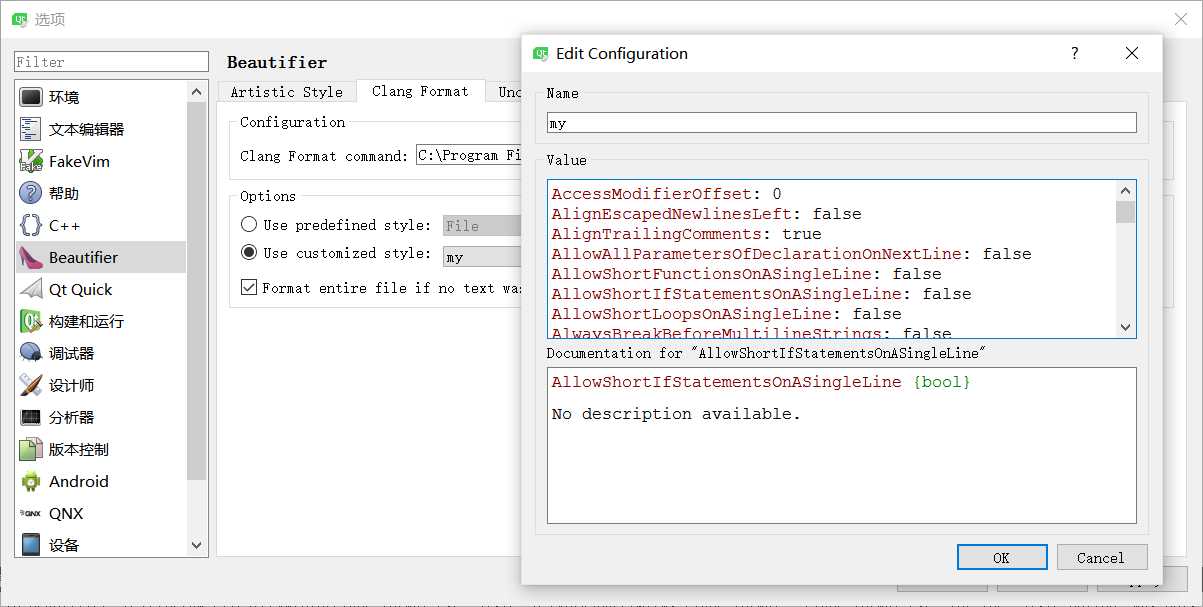Open the help question-mark sidebar icon
This screenshot has height=607, width=1203.
pos(31,193)
